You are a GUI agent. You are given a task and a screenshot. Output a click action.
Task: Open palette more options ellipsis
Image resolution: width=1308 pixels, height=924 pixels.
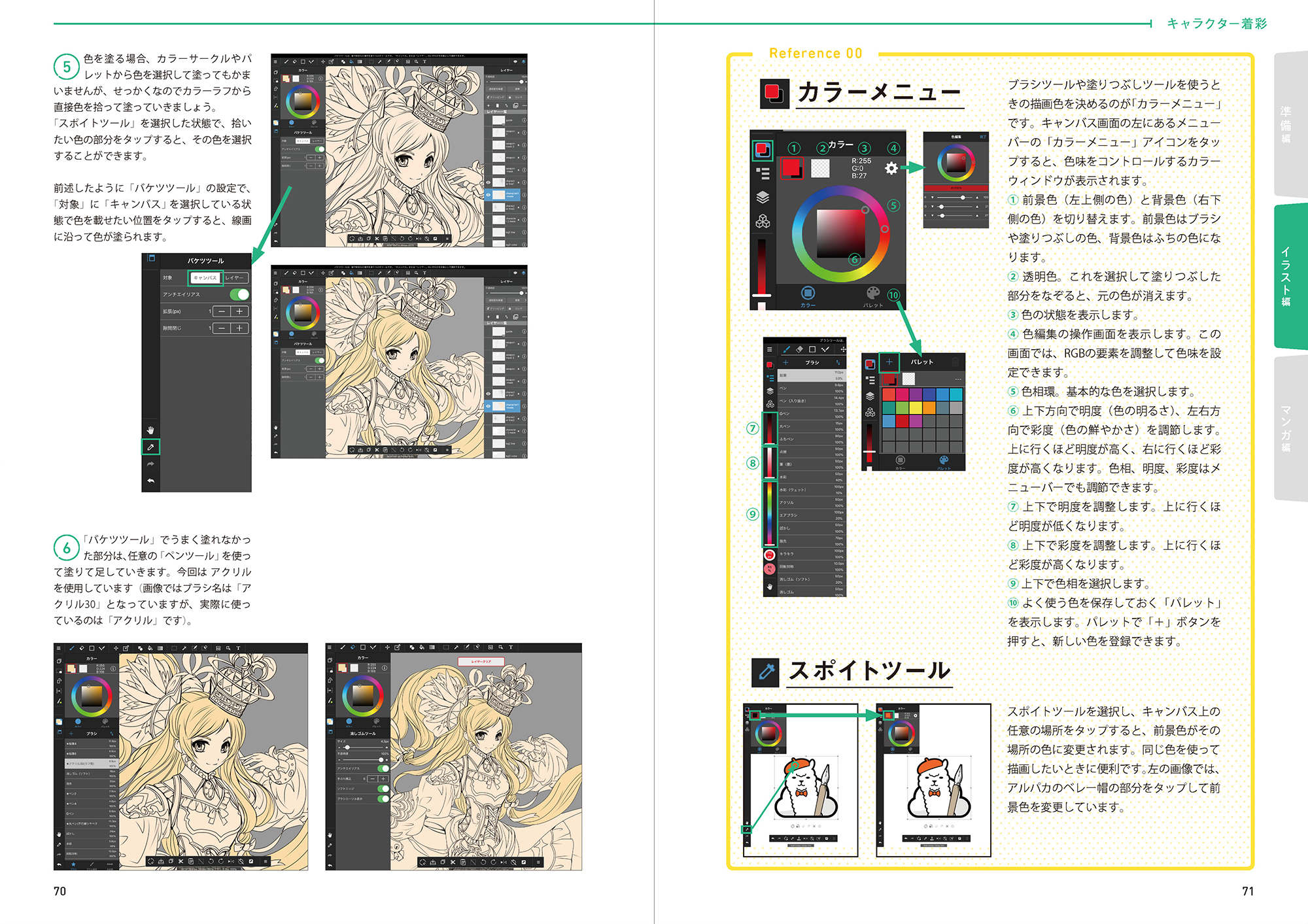point(958,379)
